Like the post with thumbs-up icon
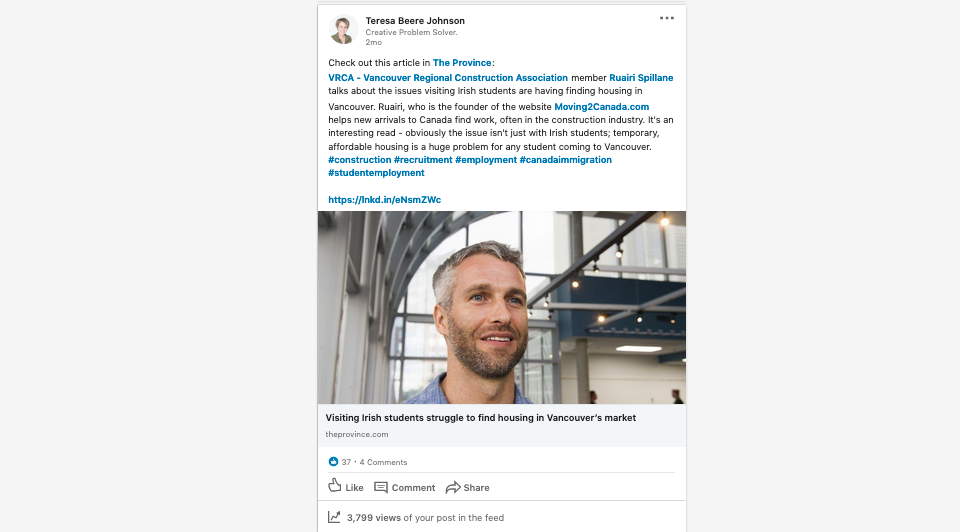This screenshot has height=532, width=960. coord(335,487)
